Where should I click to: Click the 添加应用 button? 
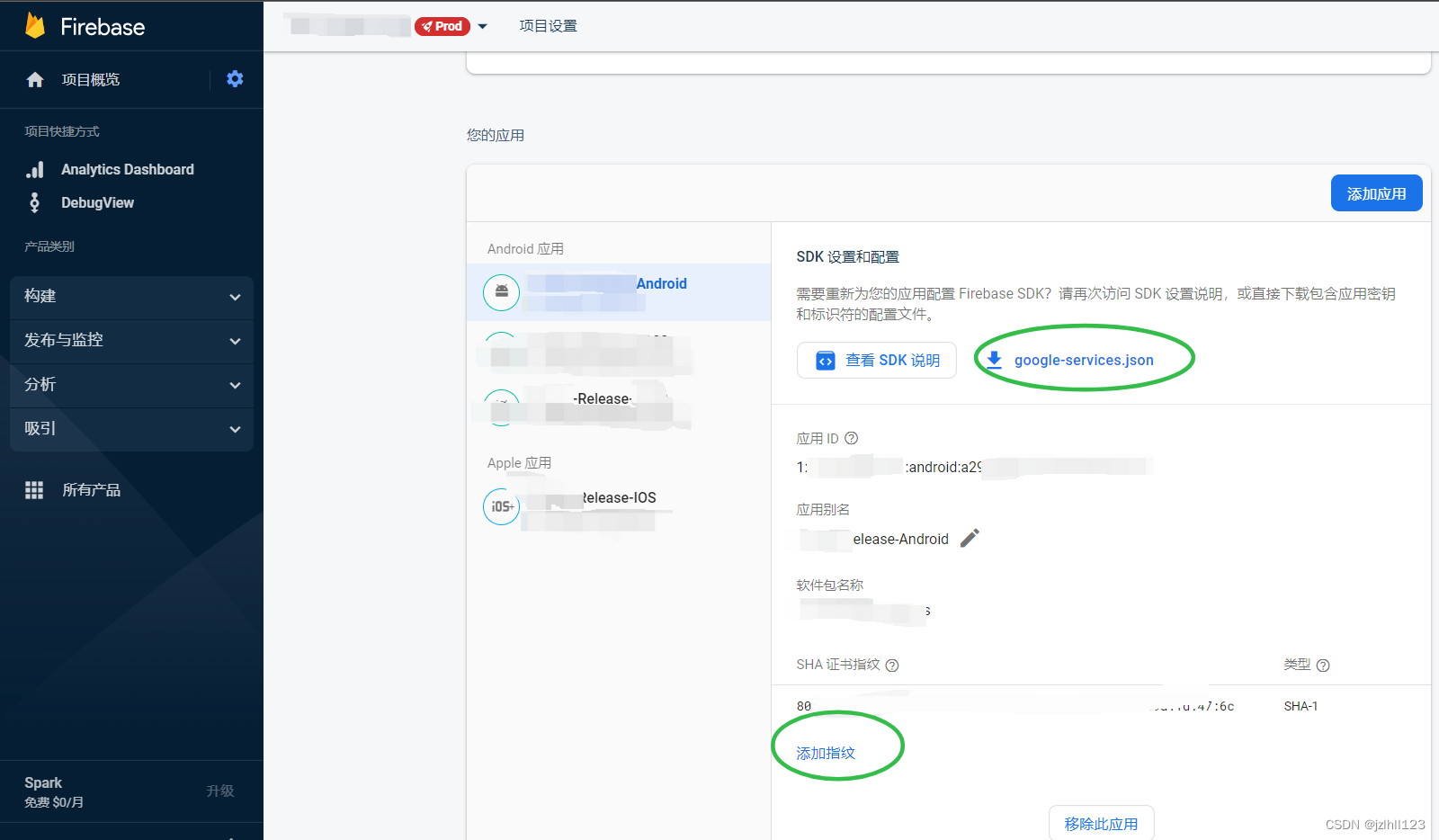point(1376,192)
